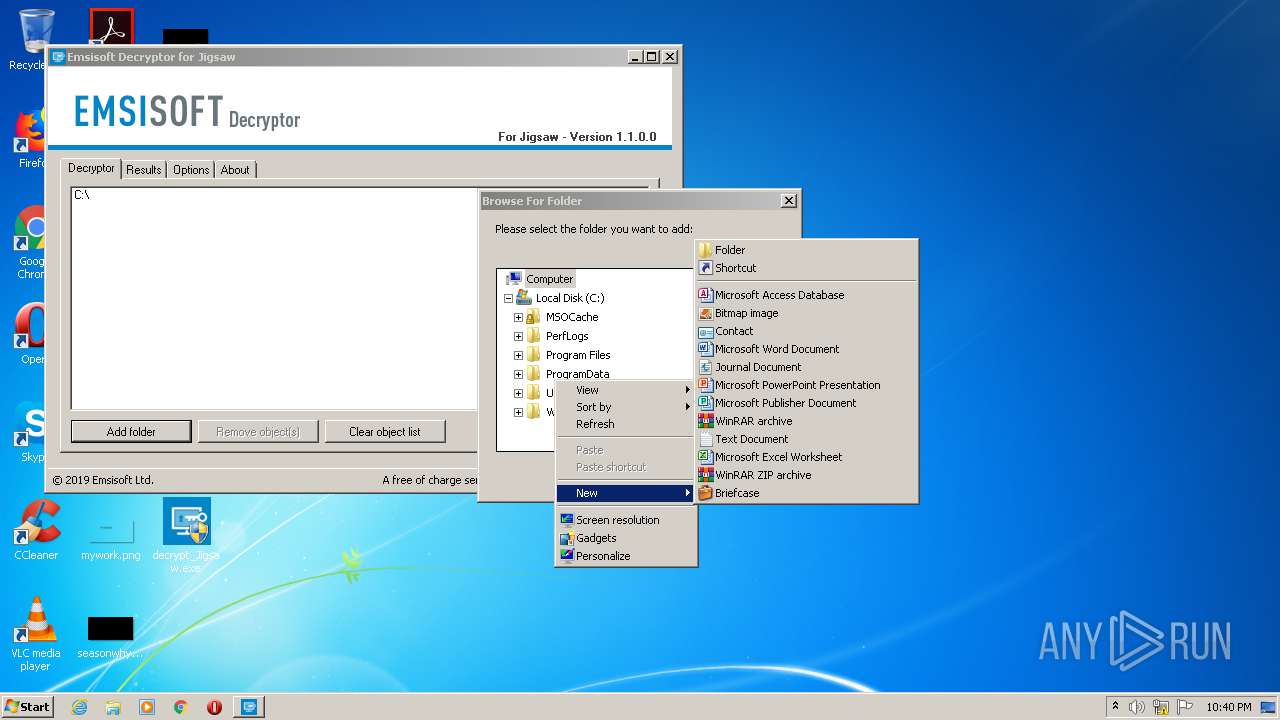Select the ProgramData folder
The height and width of the screenshot is (720, 1280).
[577, 374]
